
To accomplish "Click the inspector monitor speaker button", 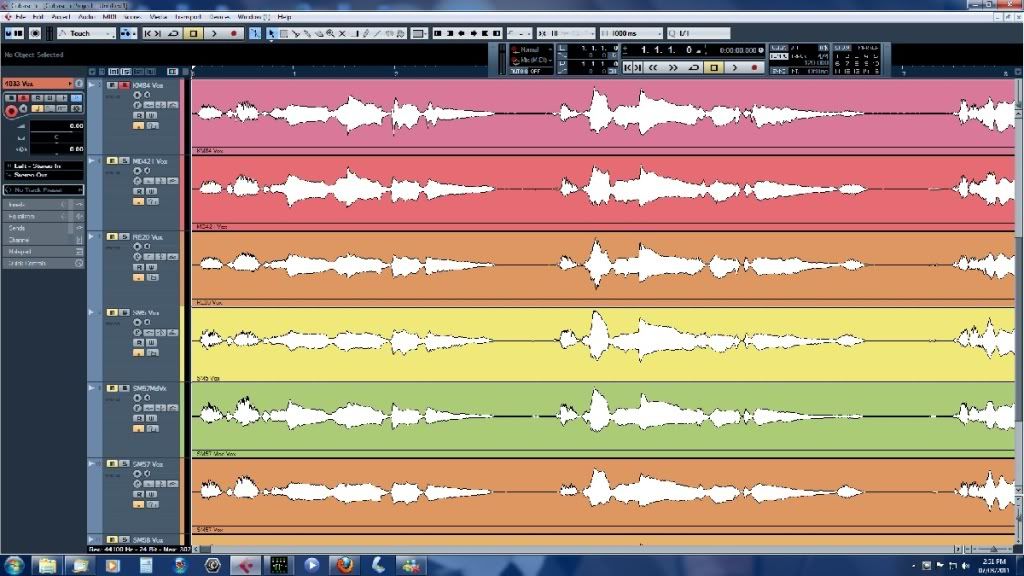I will pyautogui.click(x=24, y=108).
